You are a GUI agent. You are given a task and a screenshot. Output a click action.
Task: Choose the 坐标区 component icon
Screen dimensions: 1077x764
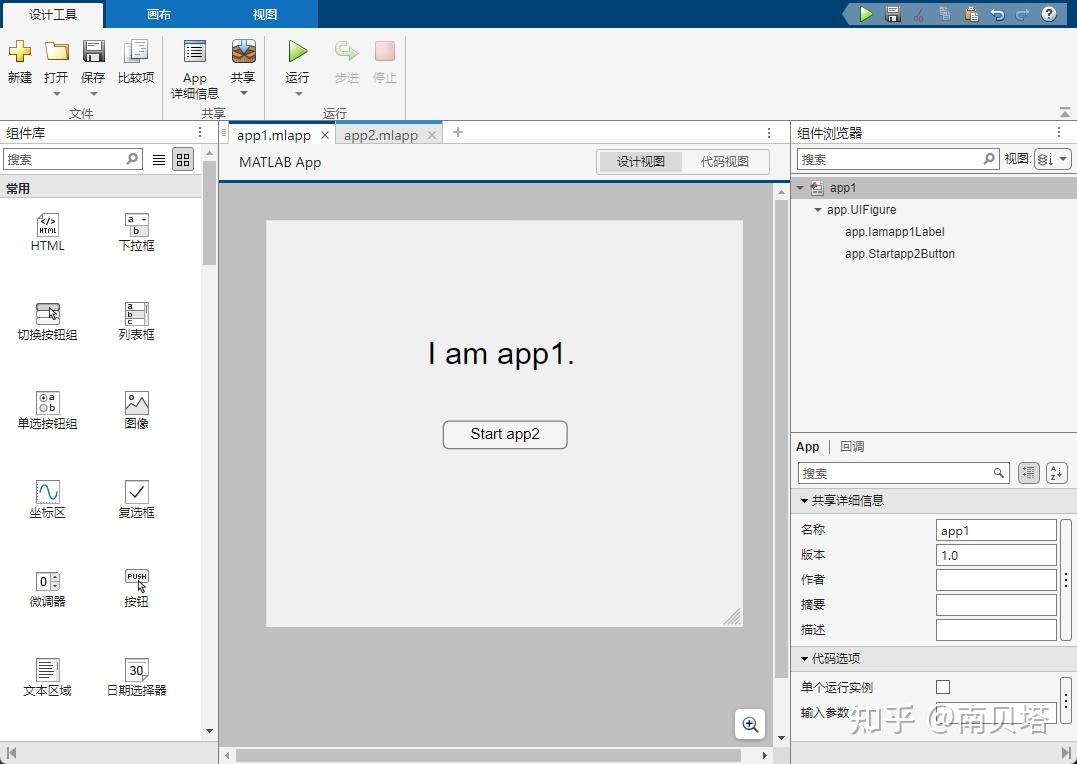pos(47,497)
